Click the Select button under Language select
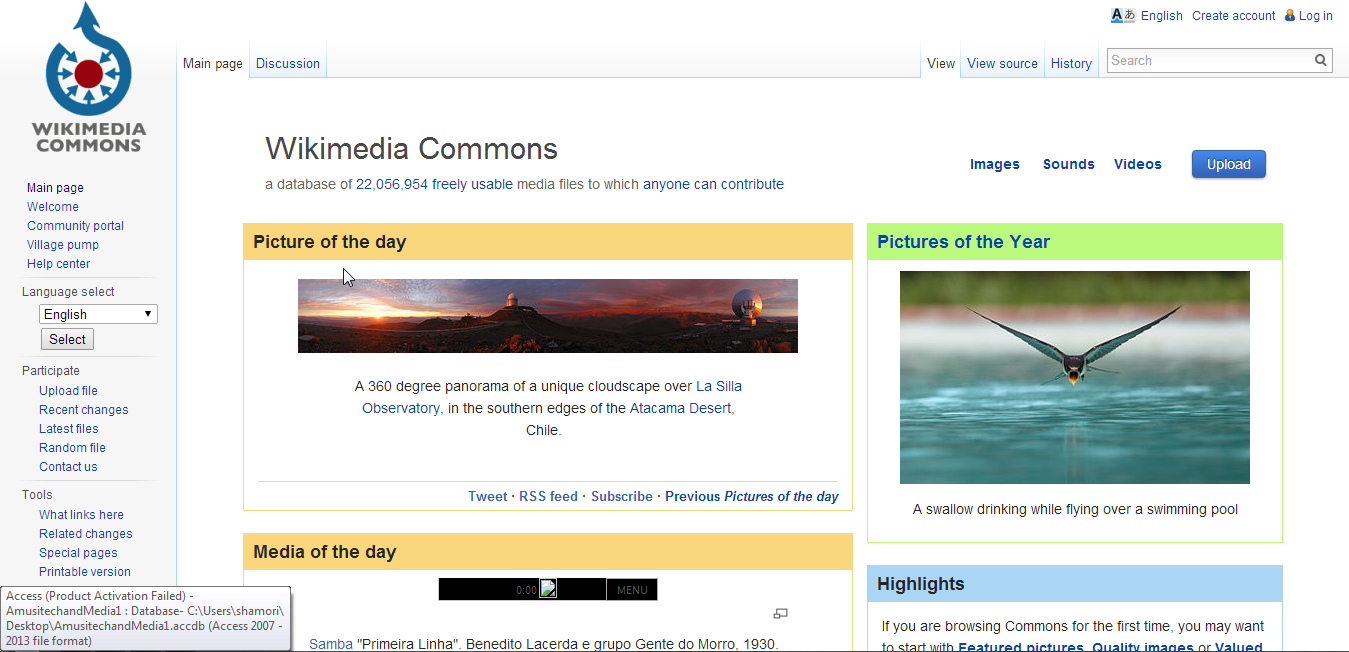Image resolution: width=1349 pixels, height=652 pixels. click(67, 339)
